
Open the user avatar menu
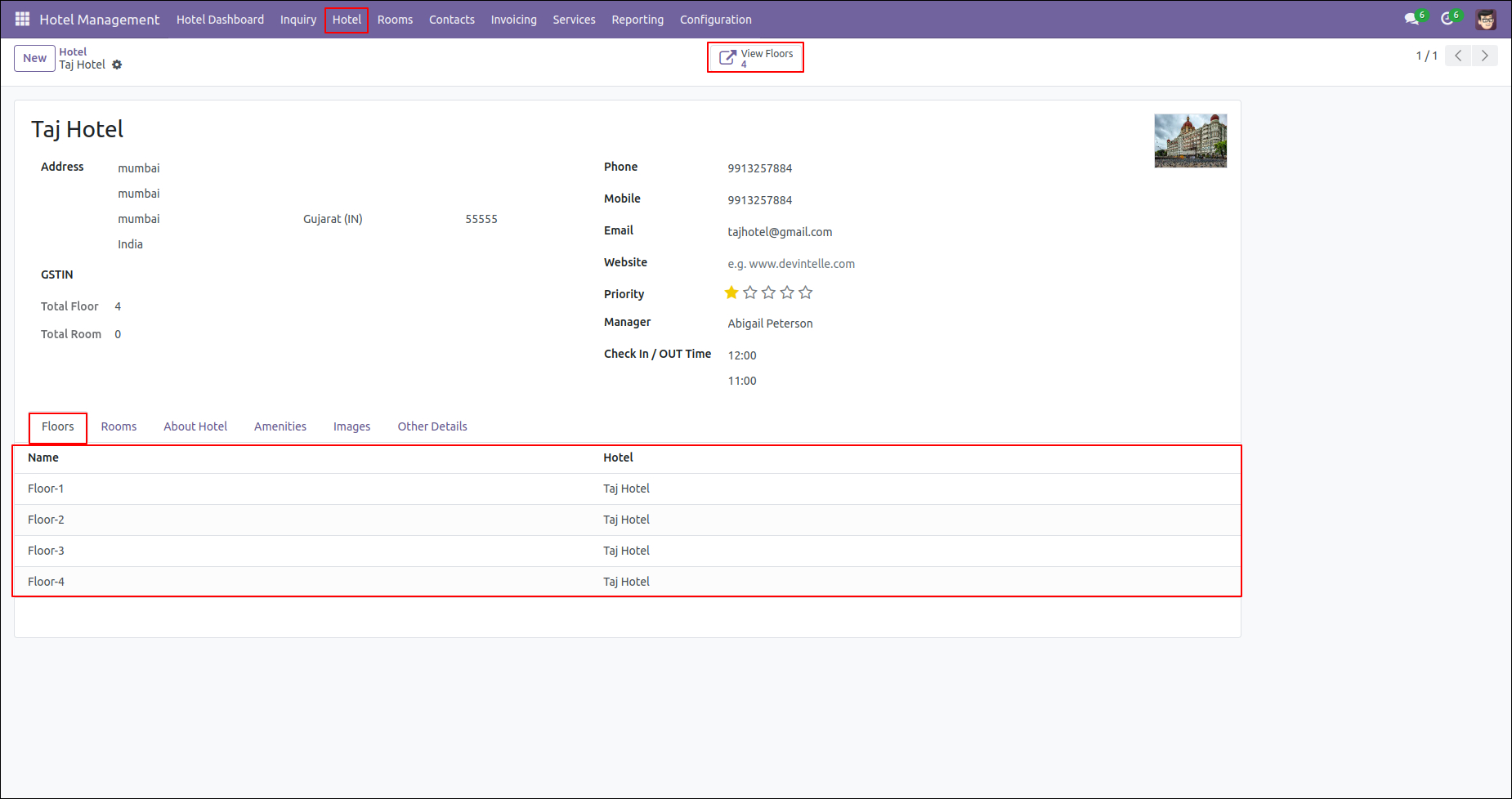click(x=1486, y=20)
